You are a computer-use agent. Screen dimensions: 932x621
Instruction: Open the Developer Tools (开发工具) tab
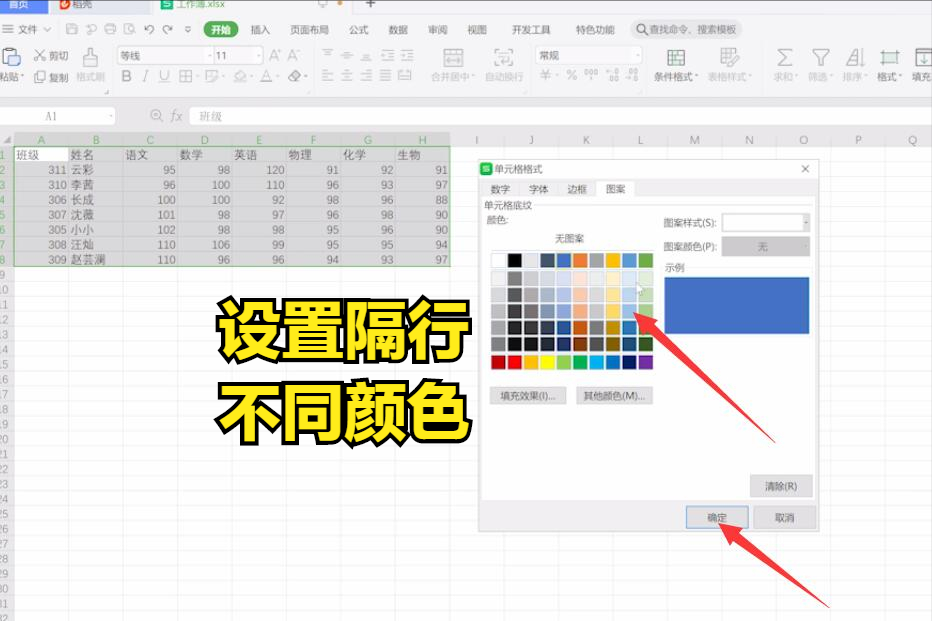[531, 30]
